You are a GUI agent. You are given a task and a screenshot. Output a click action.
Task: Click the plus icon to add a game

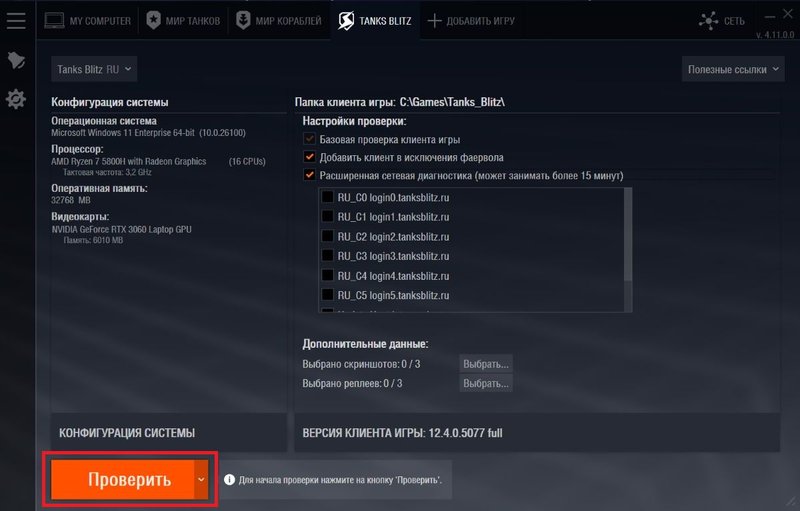[434, 21]
